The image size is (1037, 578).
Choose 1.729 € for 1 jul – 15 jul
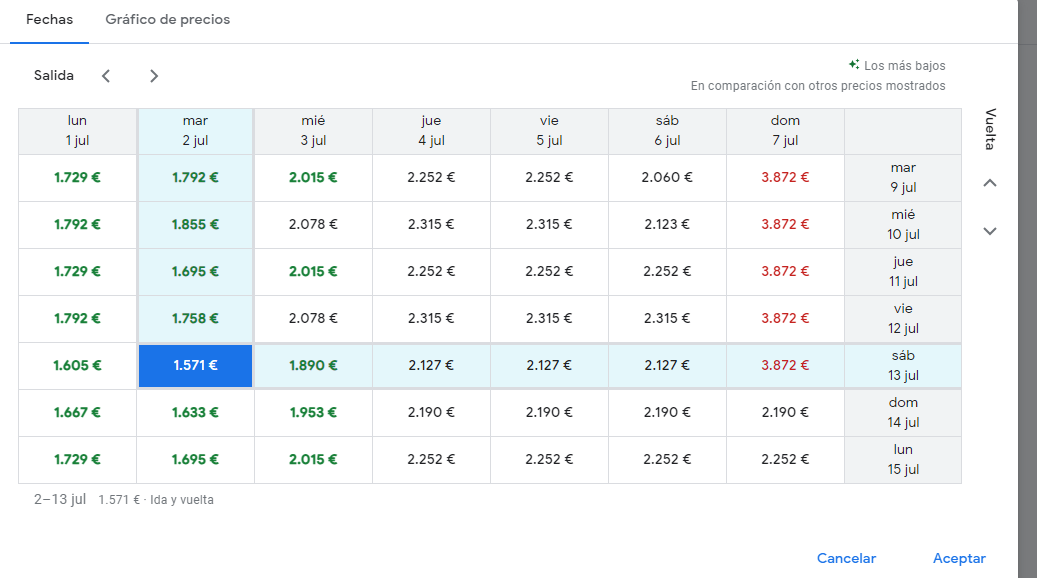77,460
